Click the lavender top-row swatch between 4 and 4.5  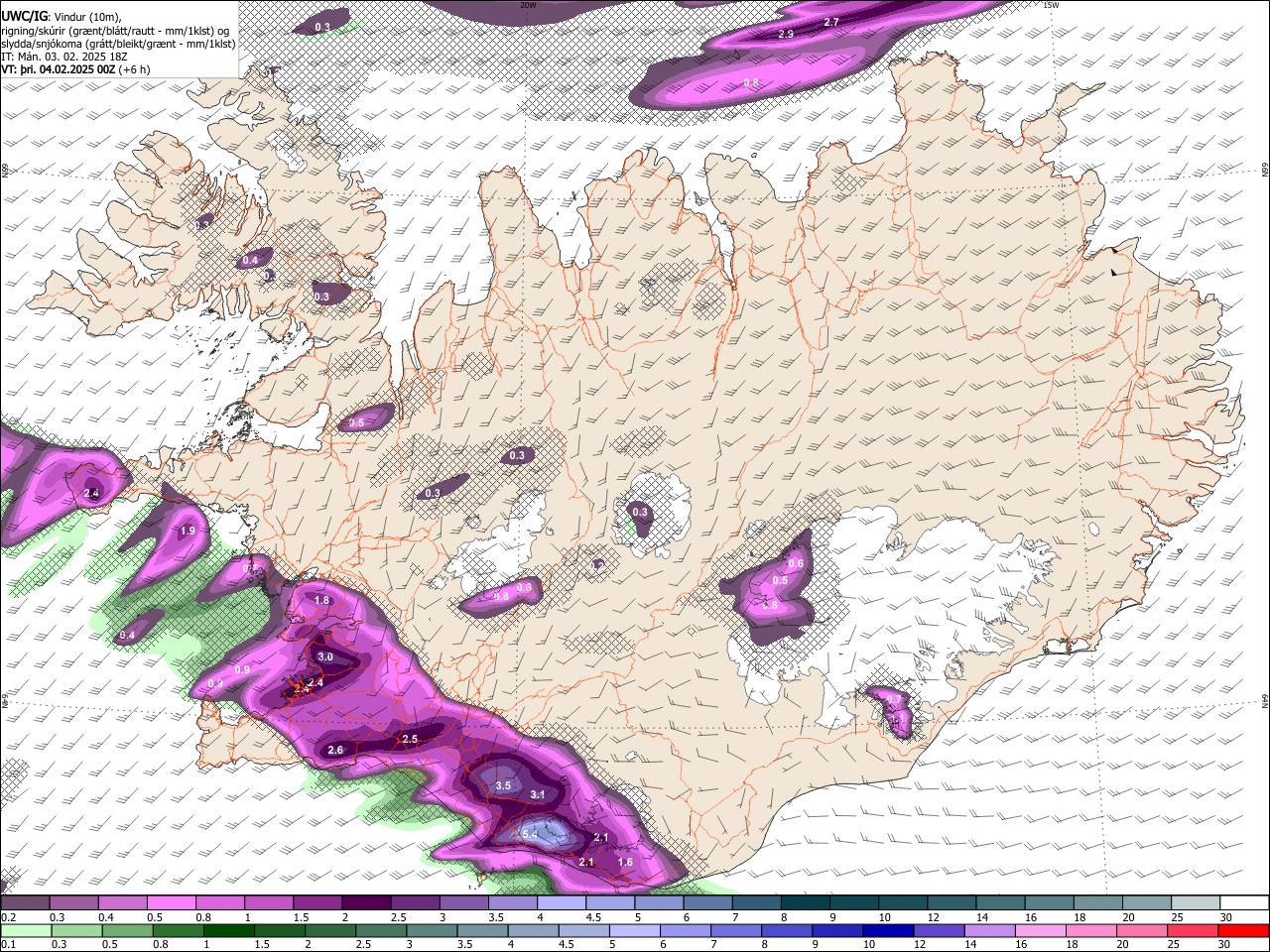[560, 903]
